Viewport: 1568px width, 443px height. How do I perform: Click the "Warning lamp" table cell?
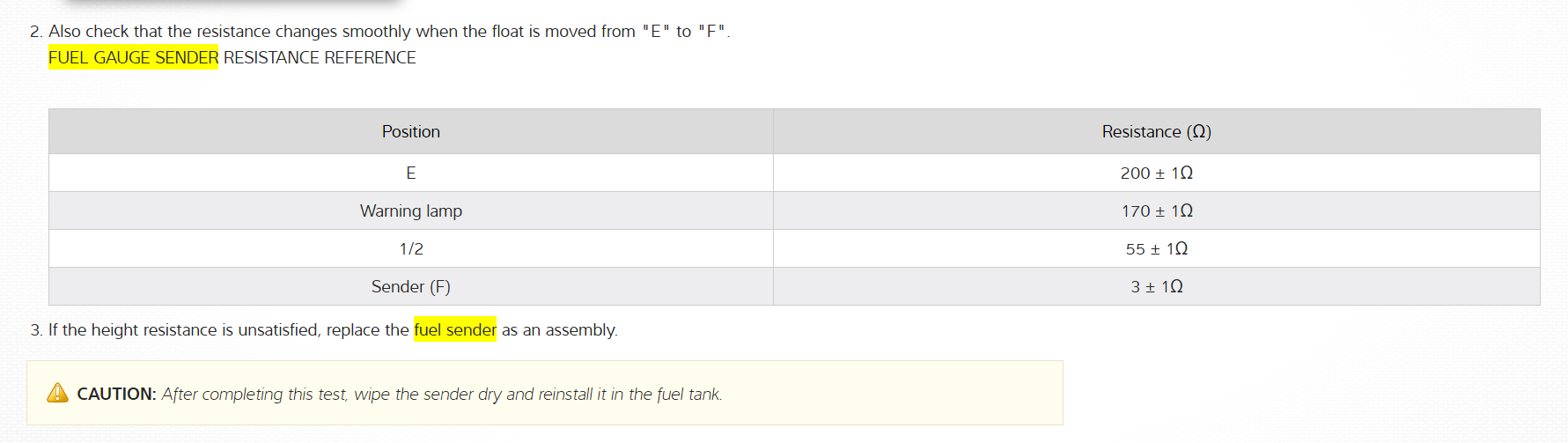(x=411, y=211)
